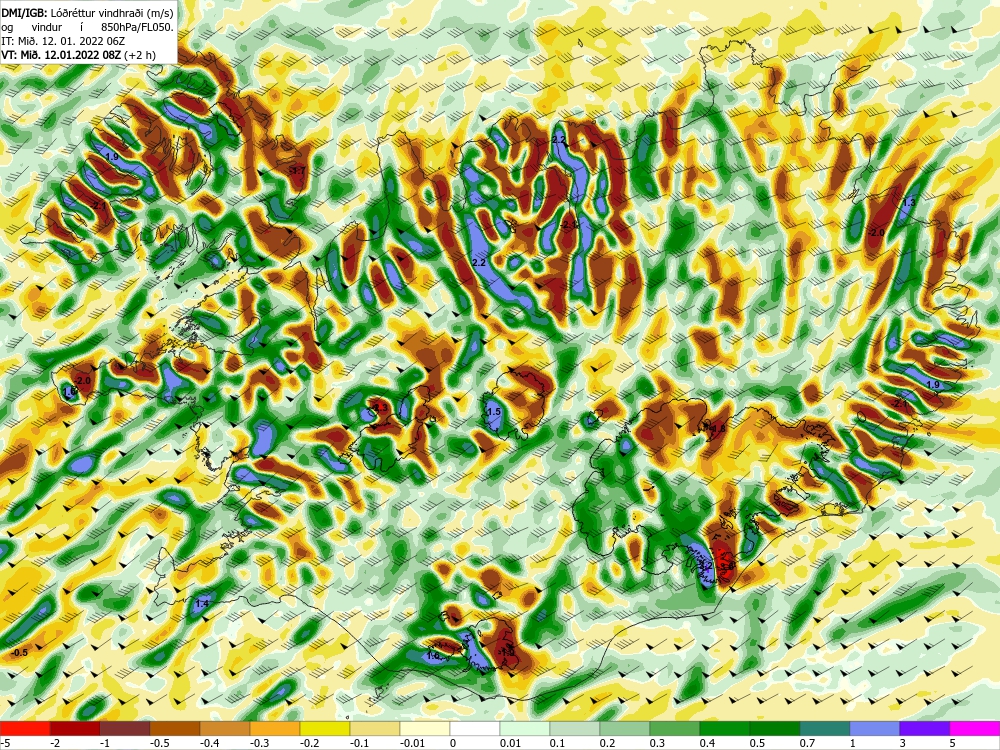This screenshot has height=750, width=1000.
Task: Select the valid time 'VT: Mið. 12.01.2022 08Z (+2 h)'
Action: click(78, 55)
